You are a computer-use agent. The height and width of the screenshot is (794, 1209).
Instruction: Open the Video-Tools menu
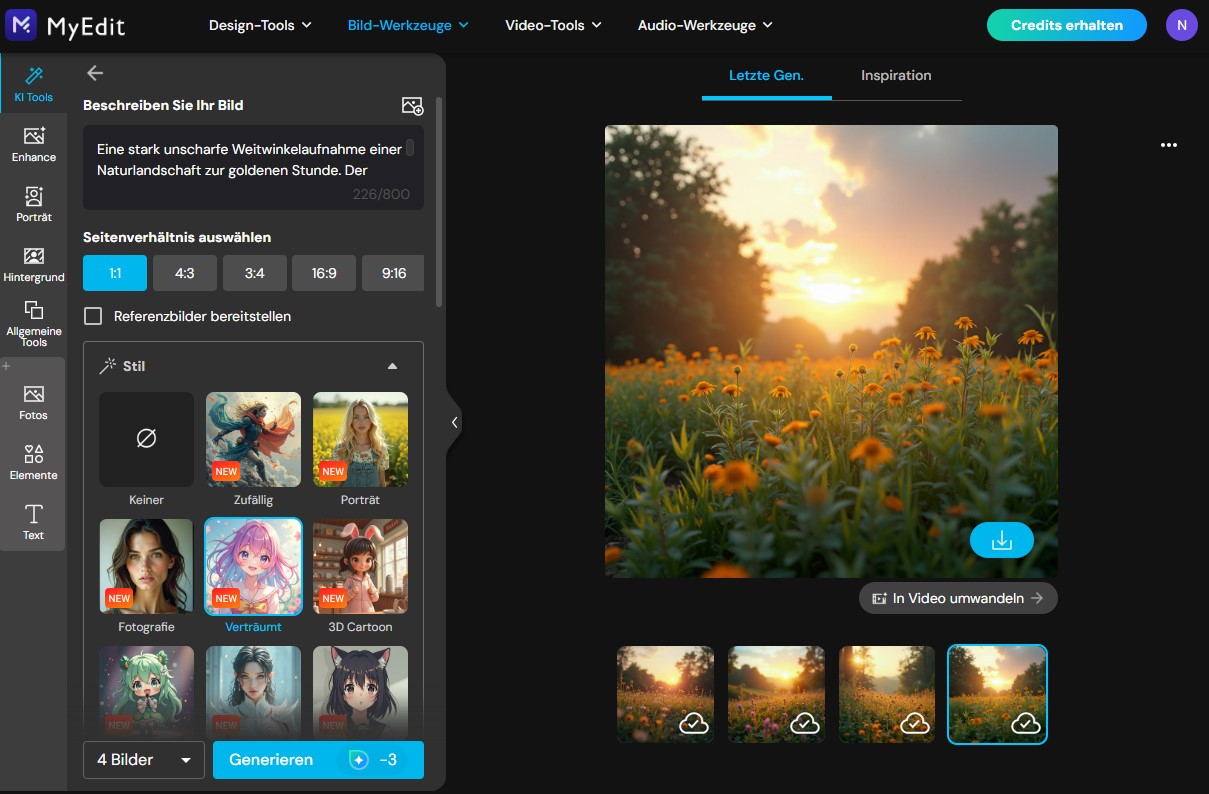pos(553,25)
